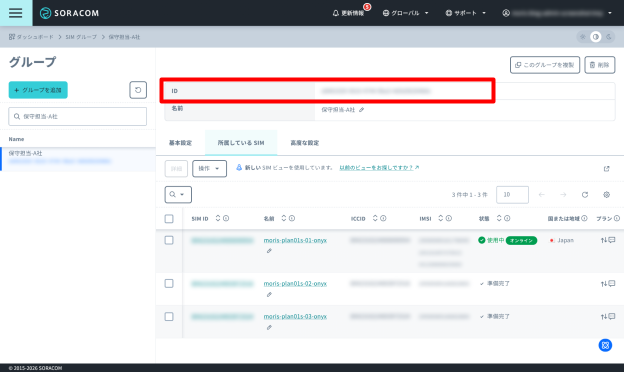Go to SIM グループ breadcrumb
Viewport: 624px width, 372px height.
81,37
